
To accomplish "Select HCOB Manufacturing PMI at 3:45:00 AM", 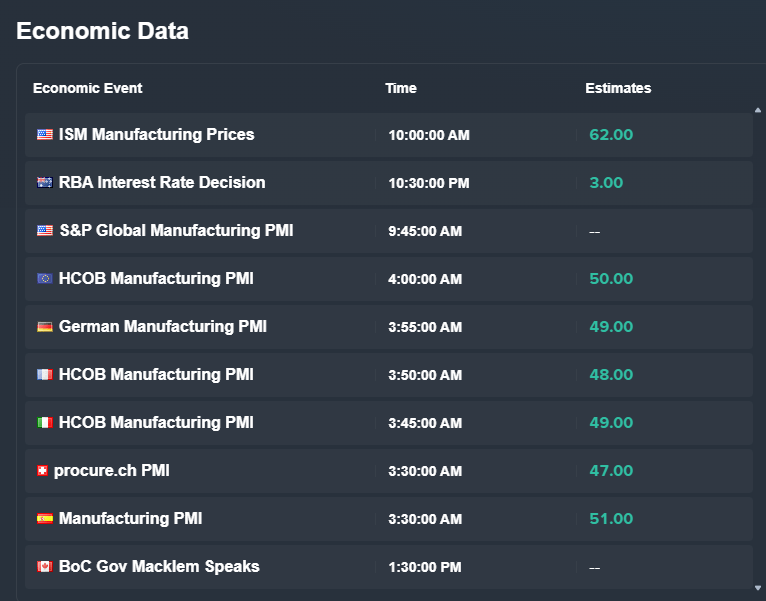I will [x=156, y=422].
